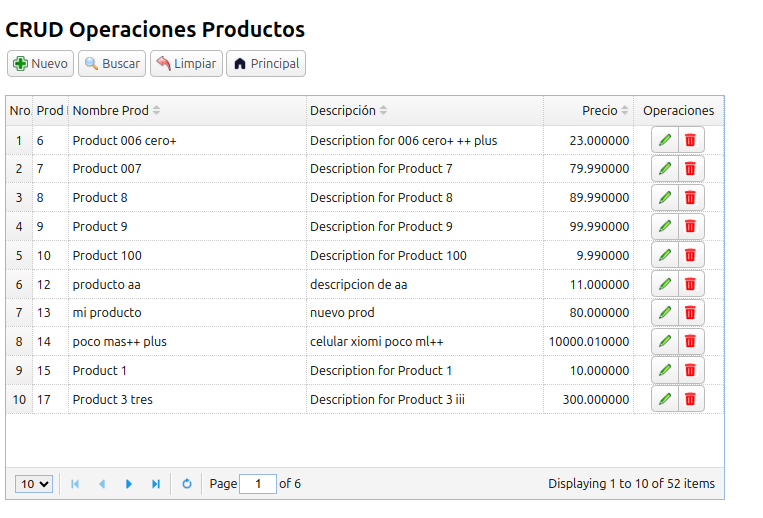Edit mi producto via pencil icon

[665, 313]
